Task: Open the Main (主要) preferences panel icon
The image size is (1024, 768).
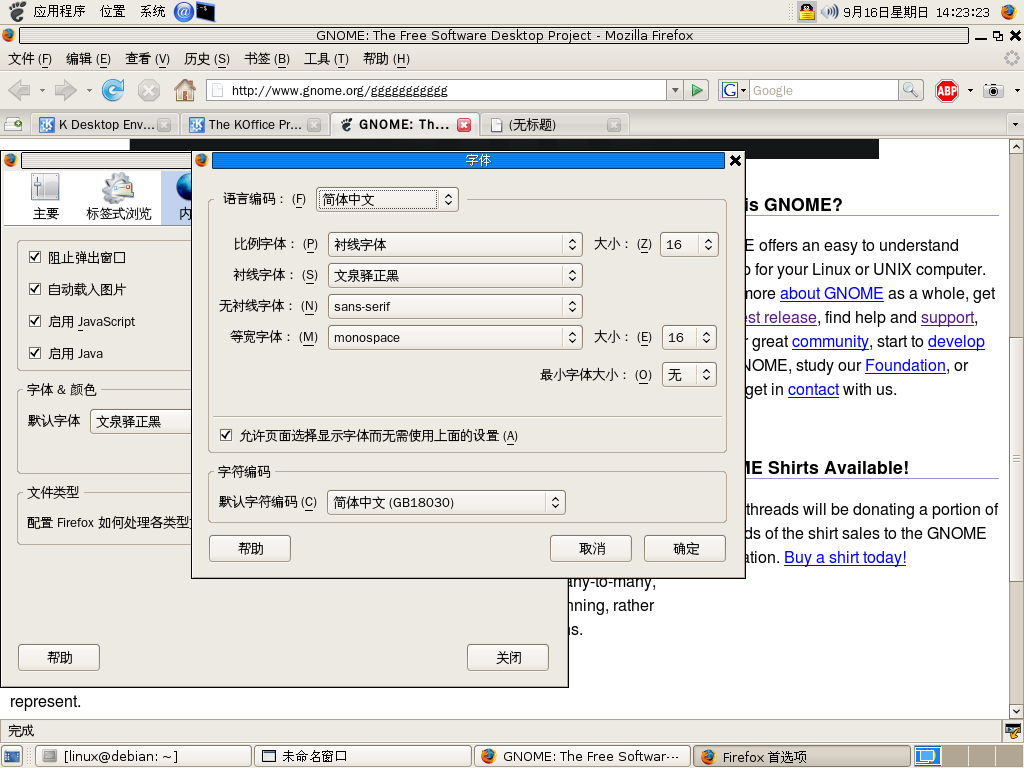Action: pos(45,196)
